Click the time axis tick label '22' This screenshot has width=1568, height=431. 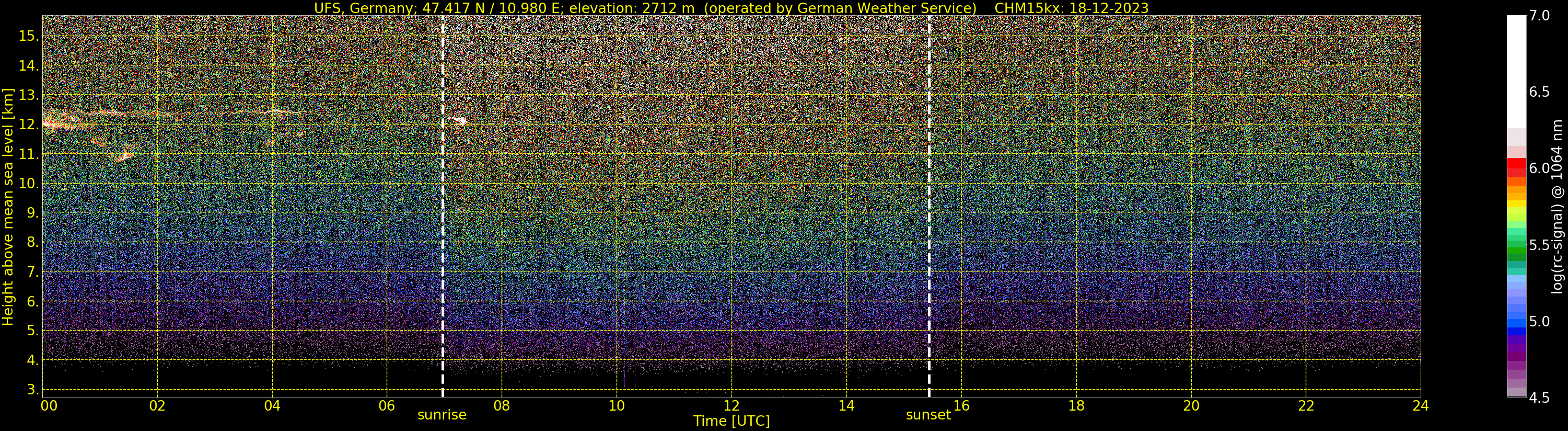point(1306,405)
